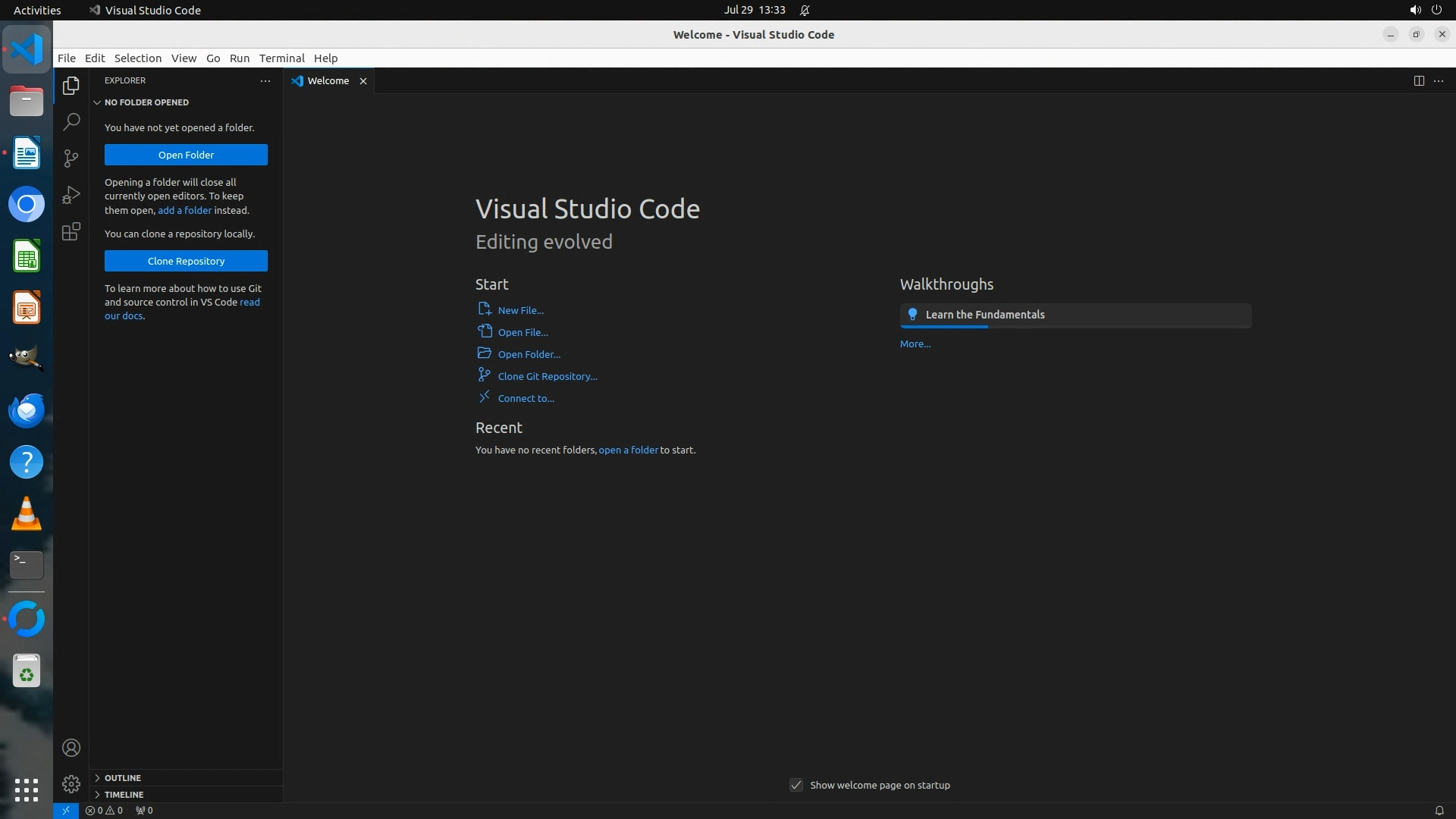Click the remote window status bar icon

[65, 810]
